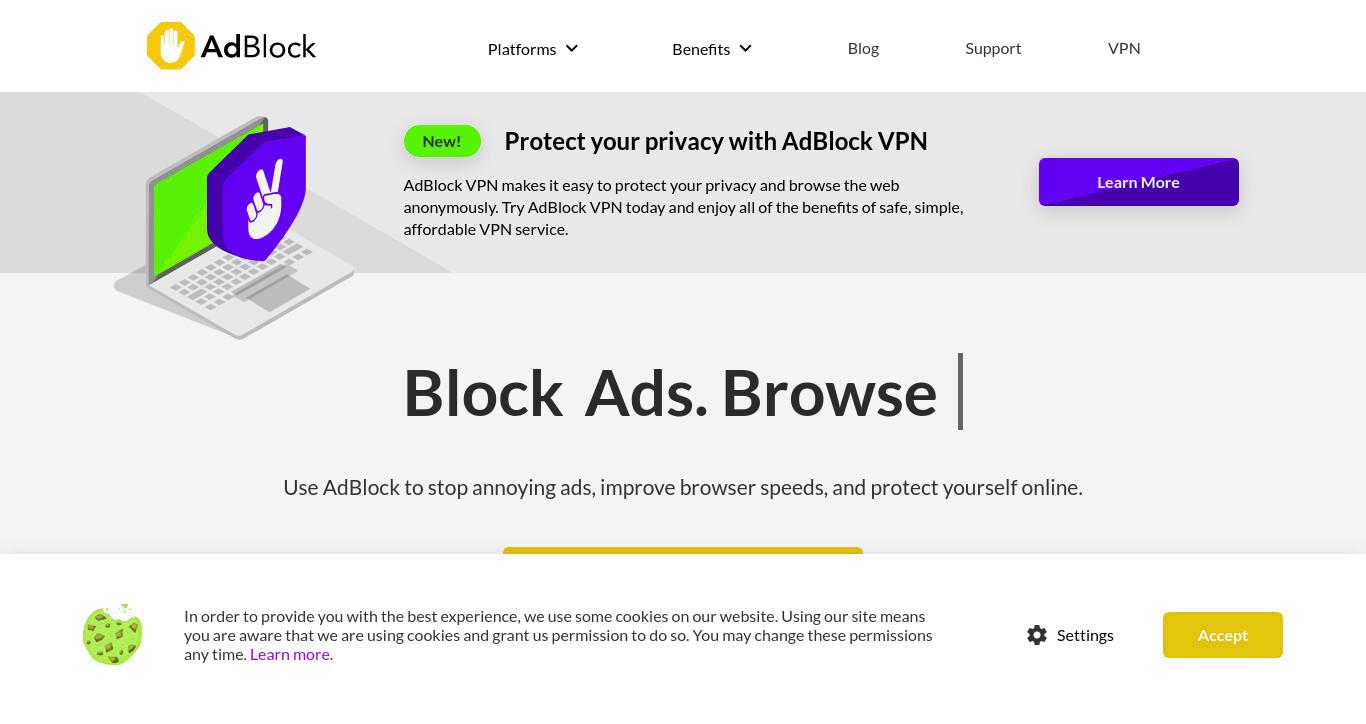Click the AdBlock hand logo icon
This screenshot has height=724, width=1366.
(x=171, y=46)
